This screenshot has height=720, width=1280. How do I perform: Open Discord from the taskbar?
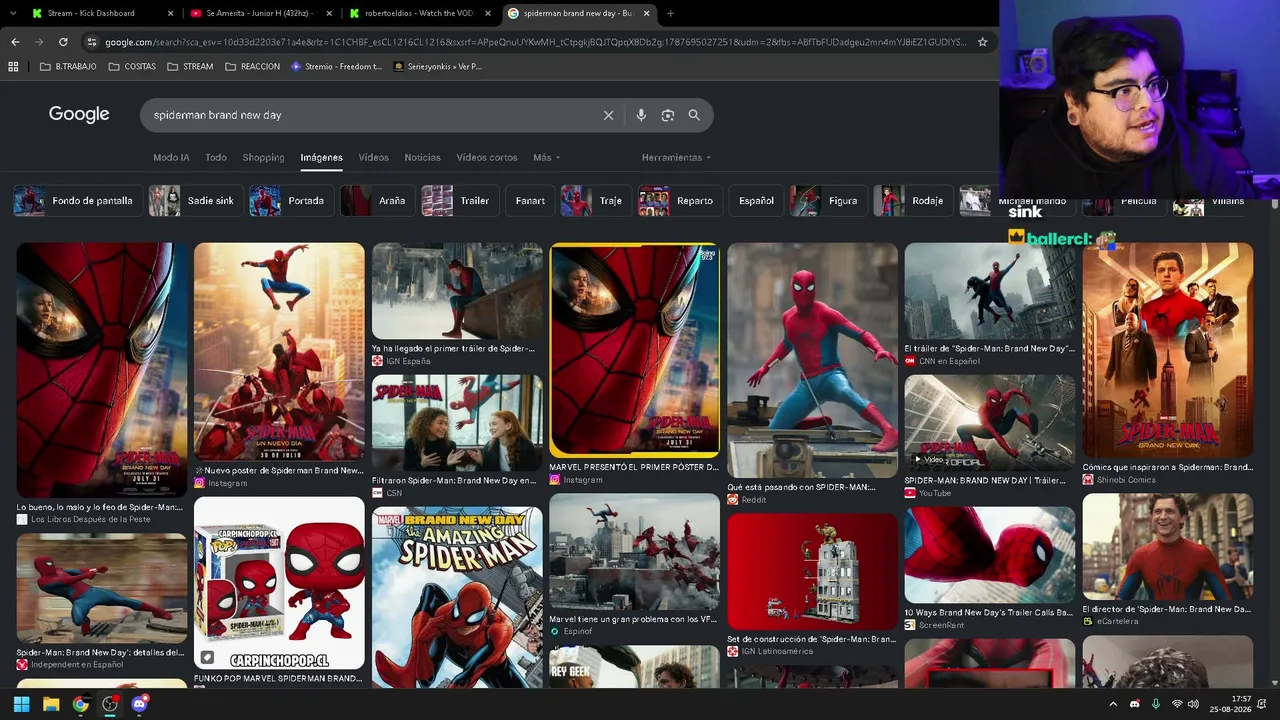[139, 704]
